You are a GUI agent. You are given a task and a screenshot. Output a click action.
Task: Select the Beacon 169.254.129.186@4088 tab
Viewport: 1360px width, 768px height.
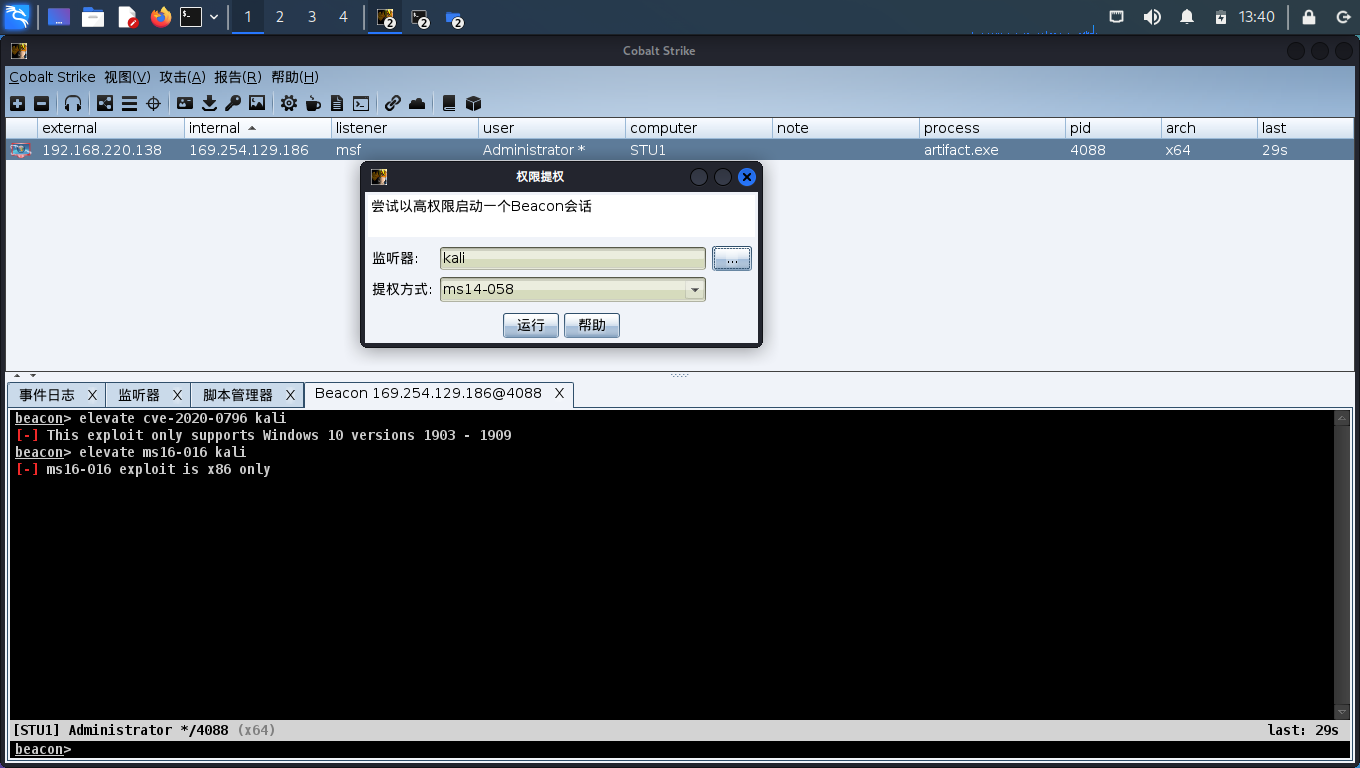pyautogui.click(x=428, y=393)
